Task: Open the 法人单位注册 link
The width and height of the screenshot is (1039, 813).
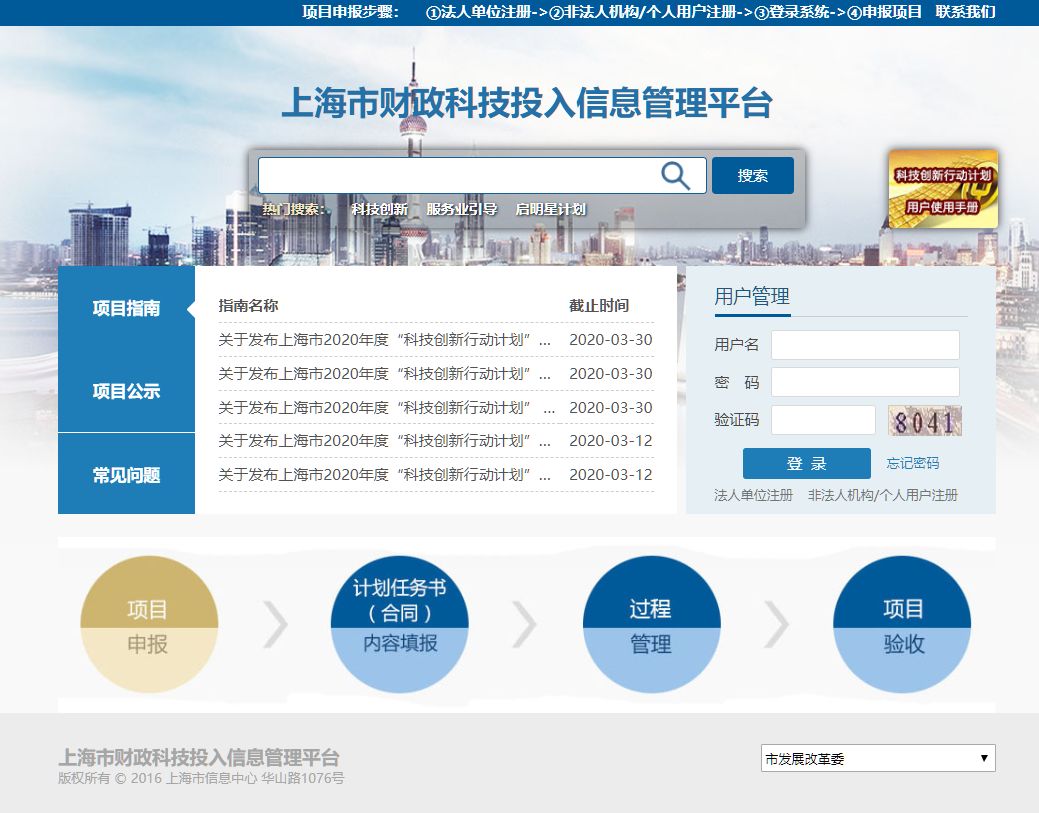Action: (753, 495)
